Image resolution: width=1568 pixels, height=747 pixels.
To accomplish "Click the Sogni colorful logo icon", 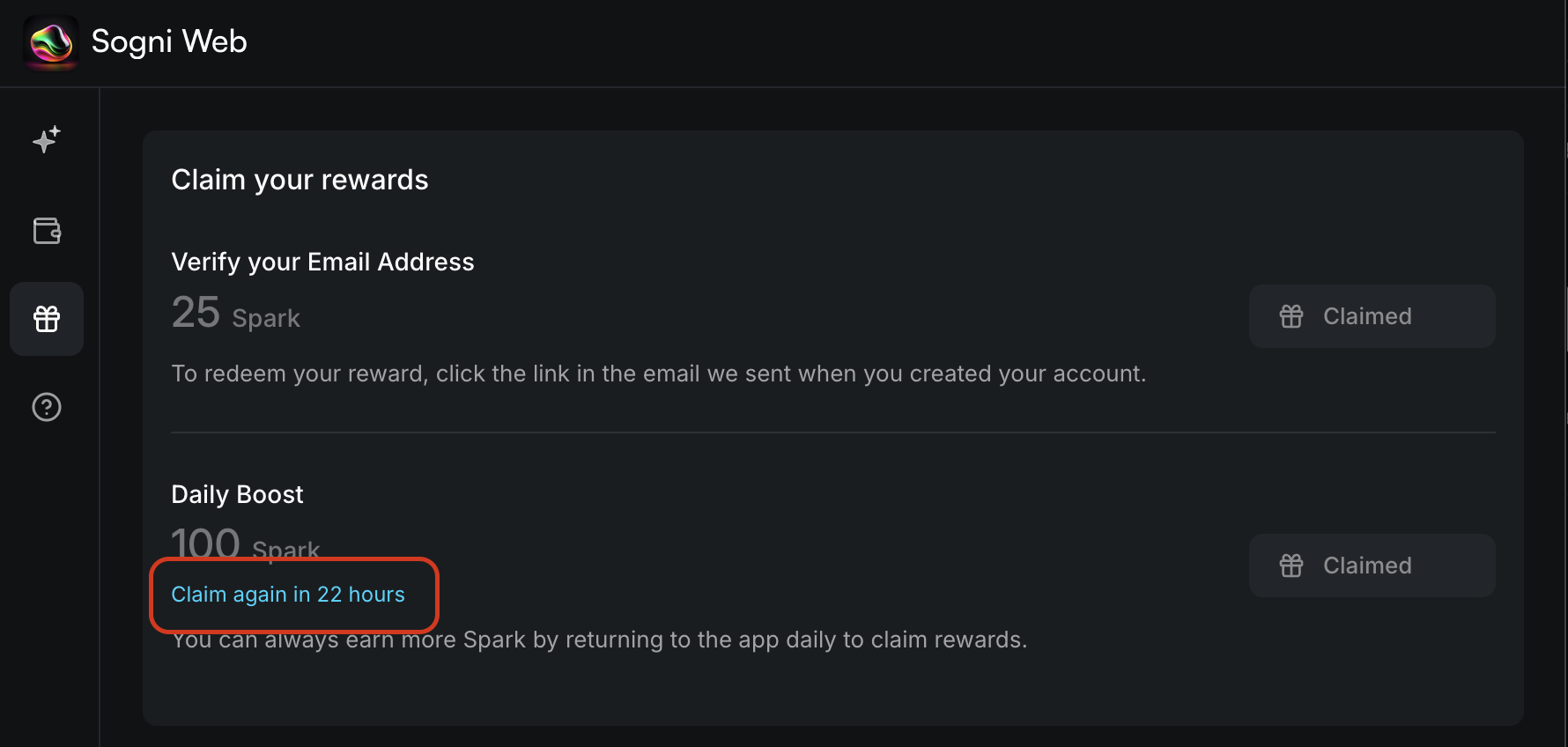I will [x=51, y=42].
